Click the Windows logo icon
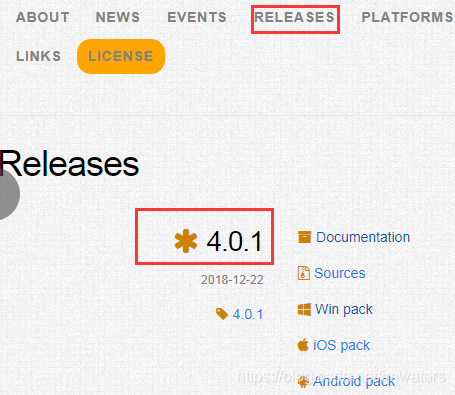The height and width of the screenshot is (395, 455). [x=304, y=309]
